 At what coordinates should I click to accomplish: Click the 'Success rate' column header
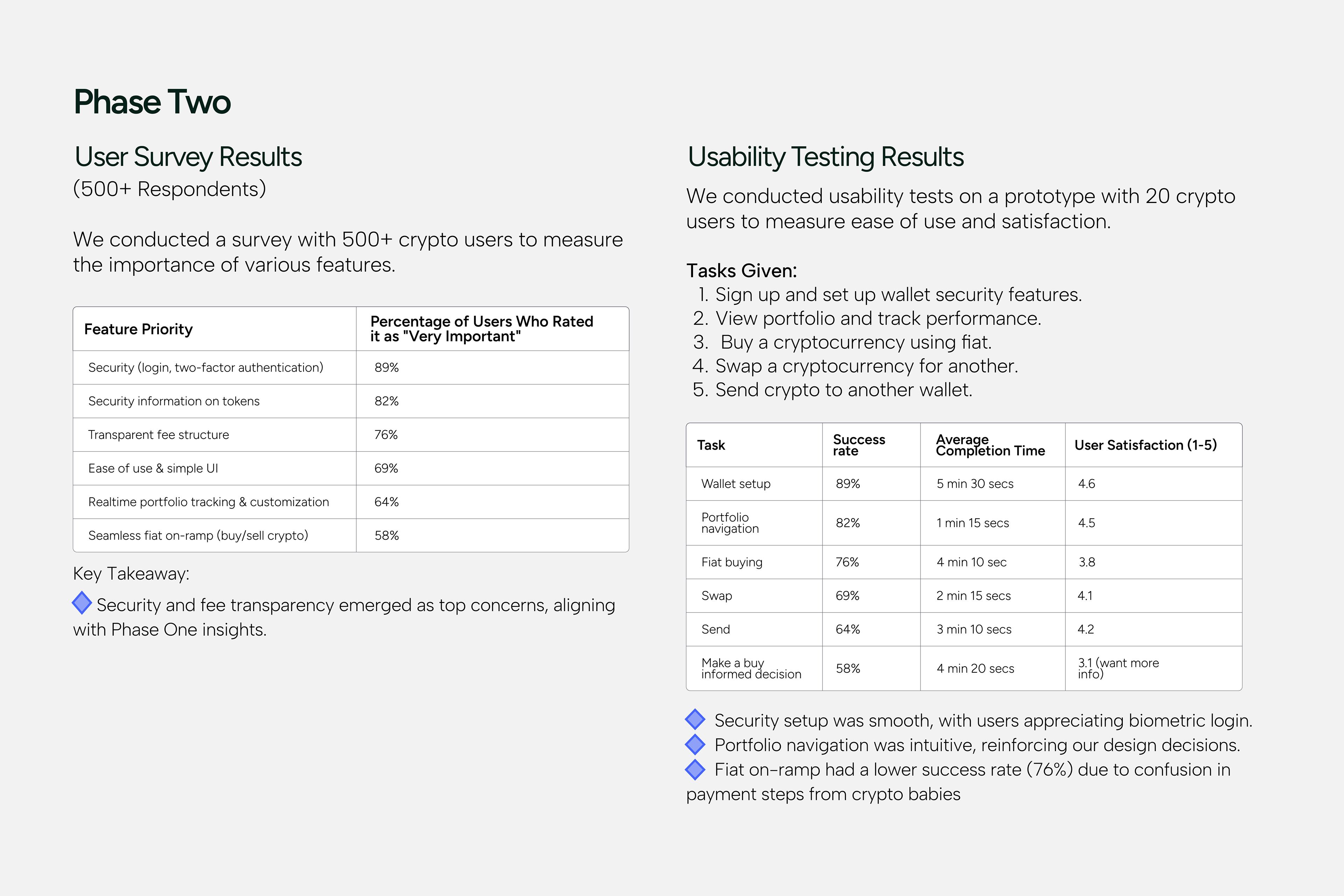click(858, 445)
